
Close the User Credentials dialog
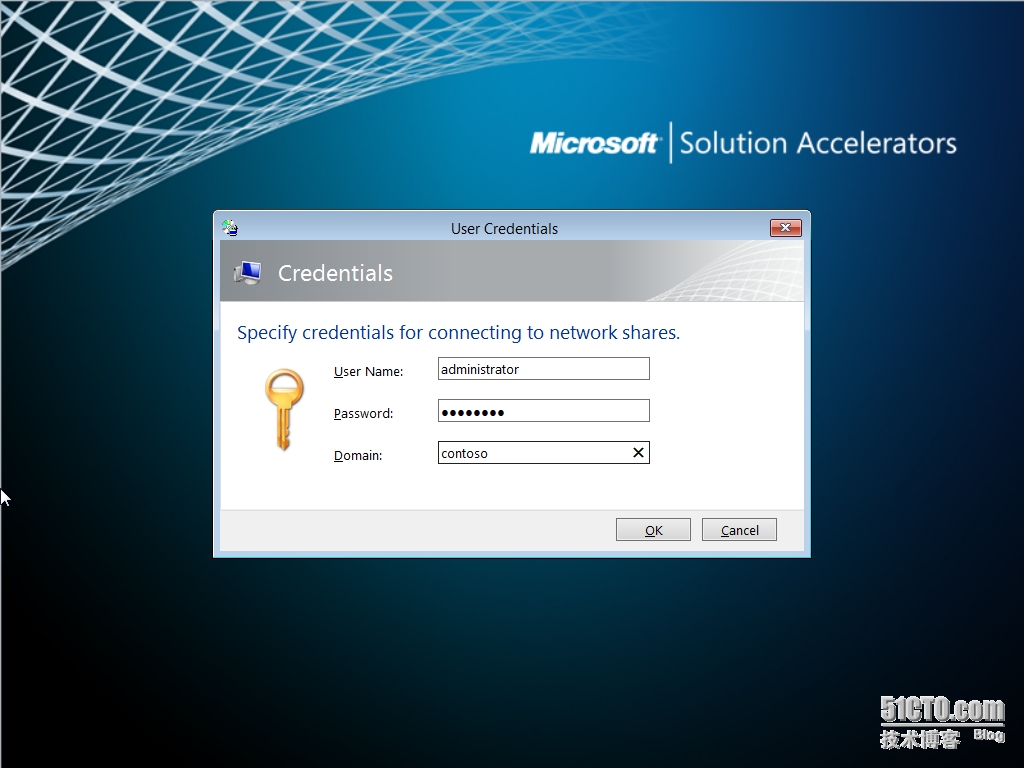coord(786,227)
